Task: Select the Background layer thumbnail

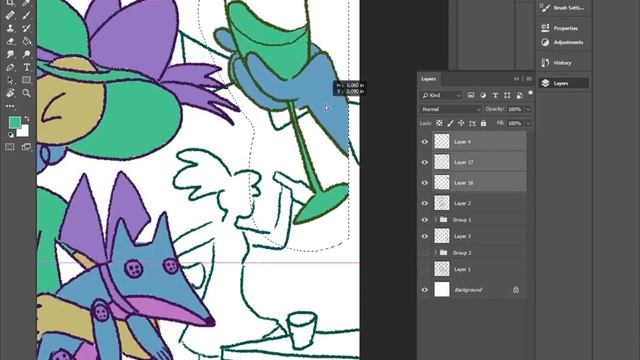Action: (x=442, y=290)
